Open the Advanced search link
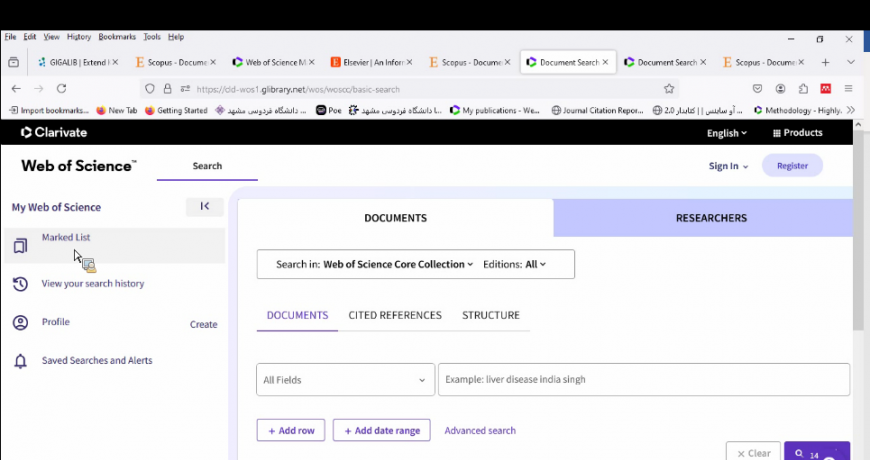Viewport: 870px width, 460px height. 480,431
